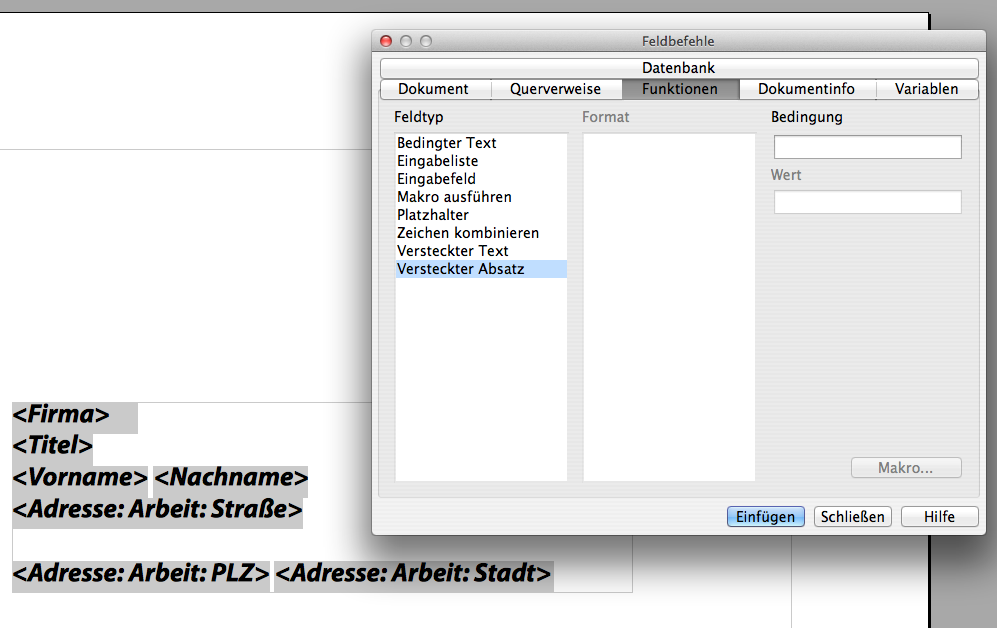
Task: Click the <Adresse: Arbeit: PLZ> field
Action: [141, 573]
